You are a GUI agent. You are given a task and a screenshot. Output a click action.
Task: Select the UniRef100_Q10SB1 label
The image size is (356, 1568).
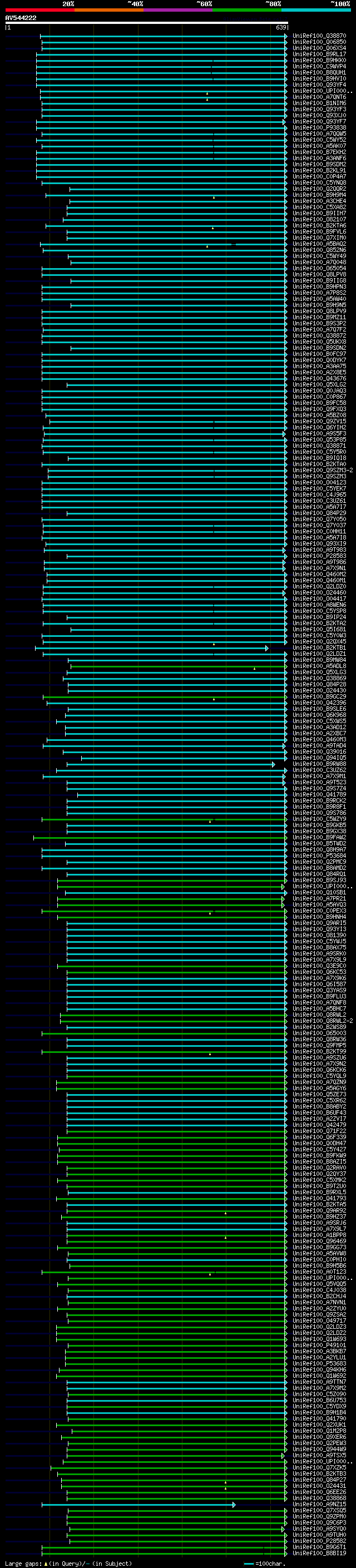319,892
